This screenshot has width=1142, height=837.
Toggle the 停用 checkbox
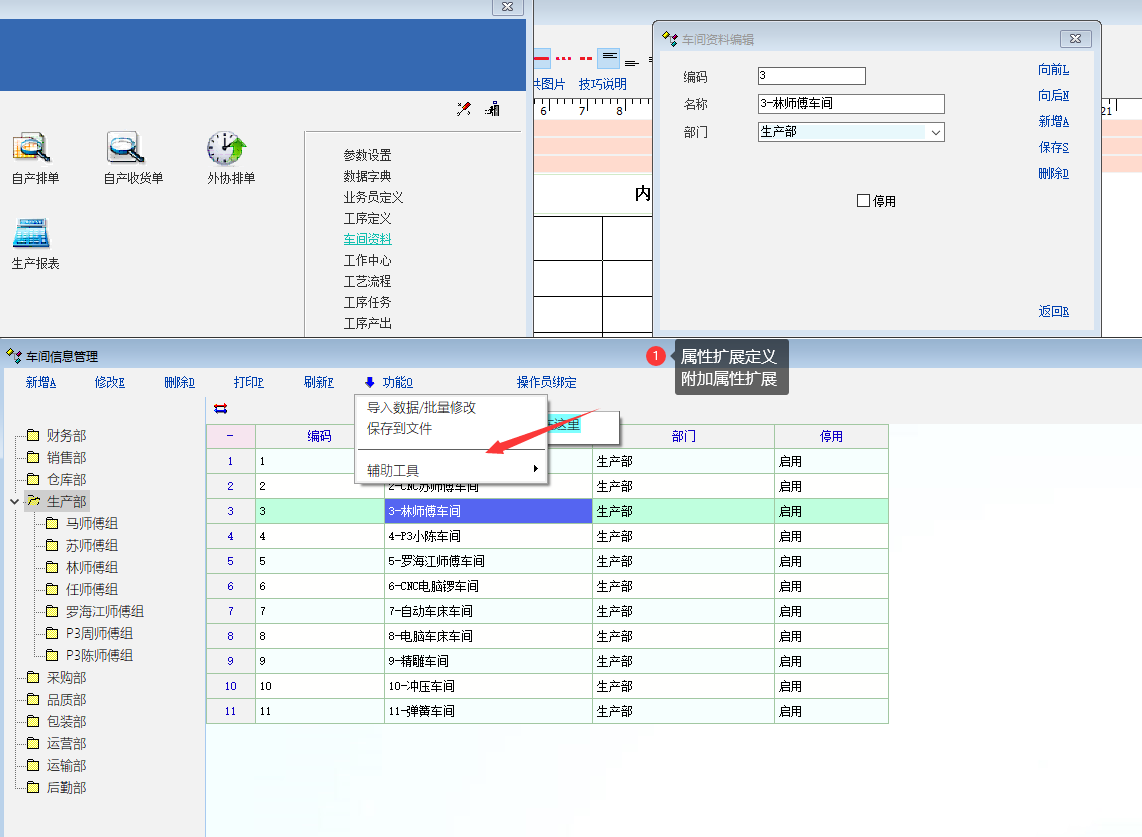(864, 201)
